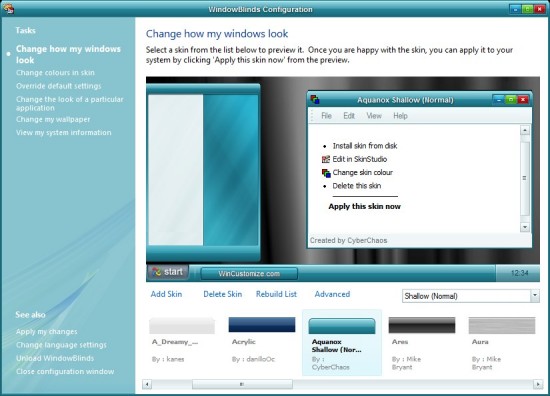Viewport: 550px width, 396px height.
Task: Select Change colours in skin task
Action: (55, 73)
